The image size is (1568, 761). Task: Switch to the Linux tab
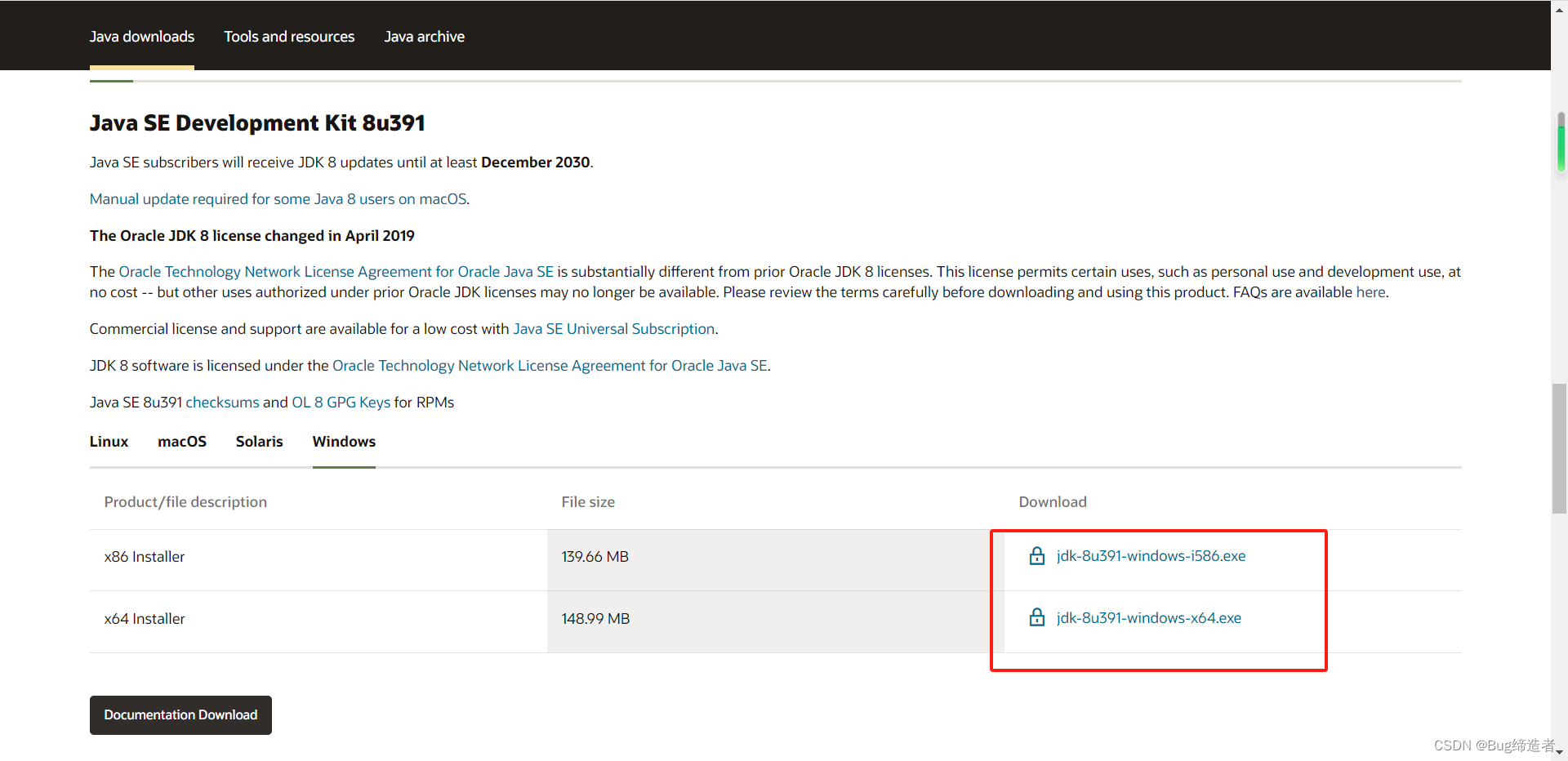(x=109, y=442)
